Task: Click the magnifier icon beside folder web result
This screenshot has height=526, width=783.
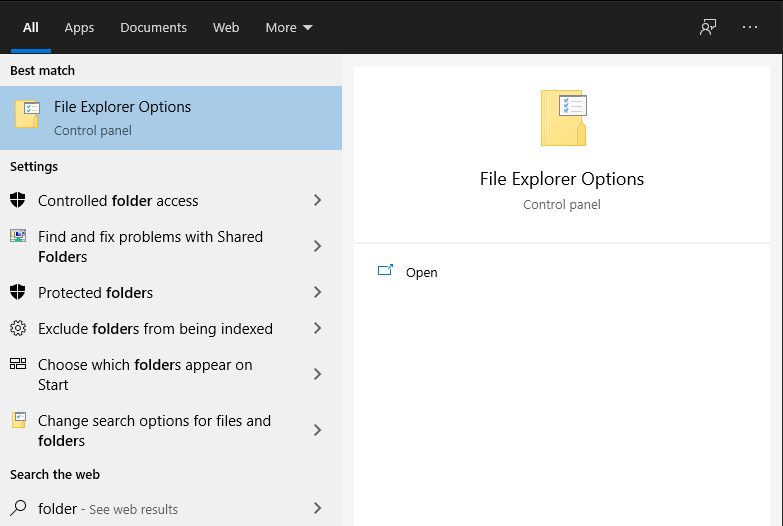Action: pos(18,508)
